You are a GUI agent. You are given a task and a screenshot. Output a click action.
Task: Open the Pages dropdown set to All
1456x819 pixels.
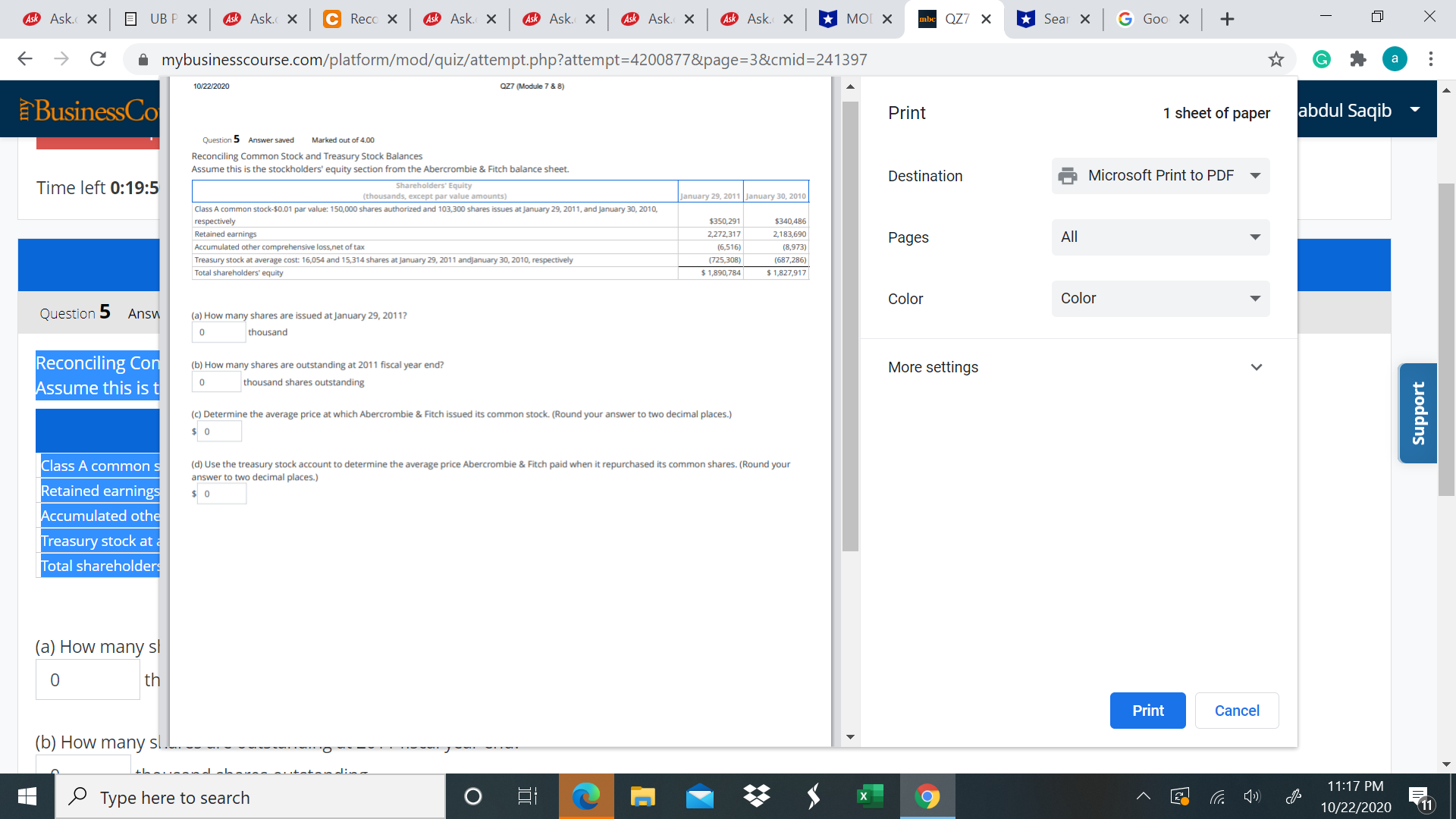click(1160, 237)
